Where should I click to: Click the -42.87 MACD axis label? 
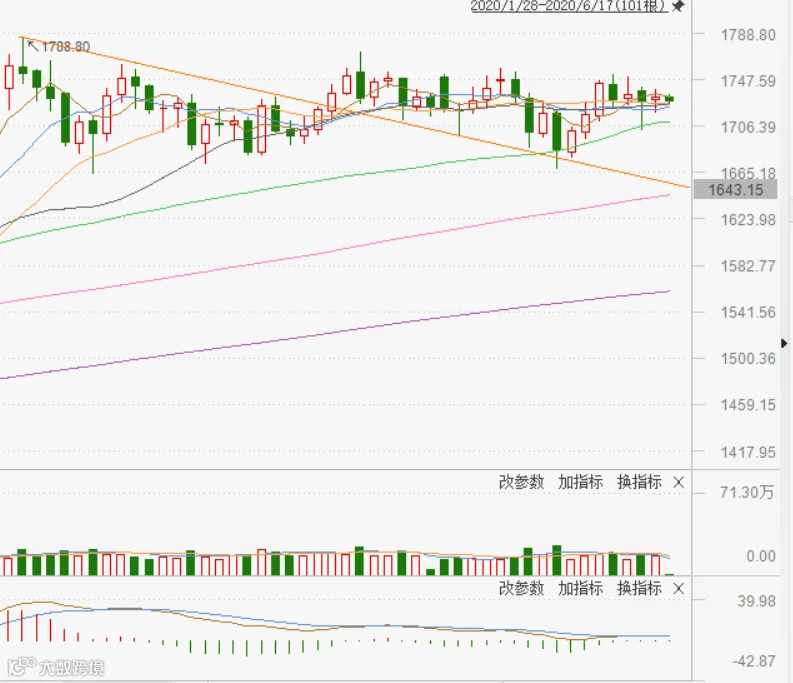pyautogui.click(x=754, y=661)
